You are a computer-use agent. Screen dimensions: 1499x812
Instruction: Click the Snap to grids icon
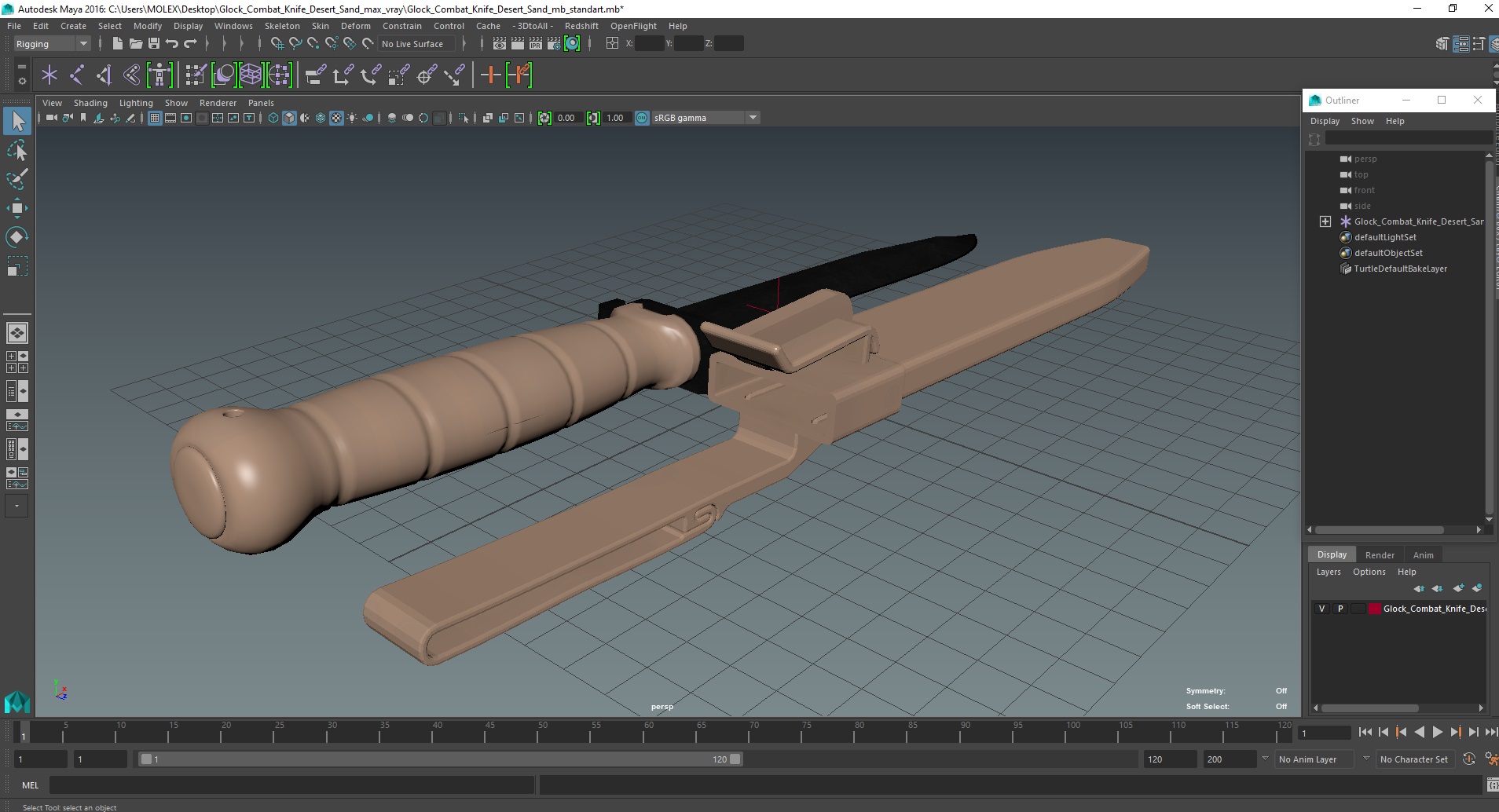277,44
